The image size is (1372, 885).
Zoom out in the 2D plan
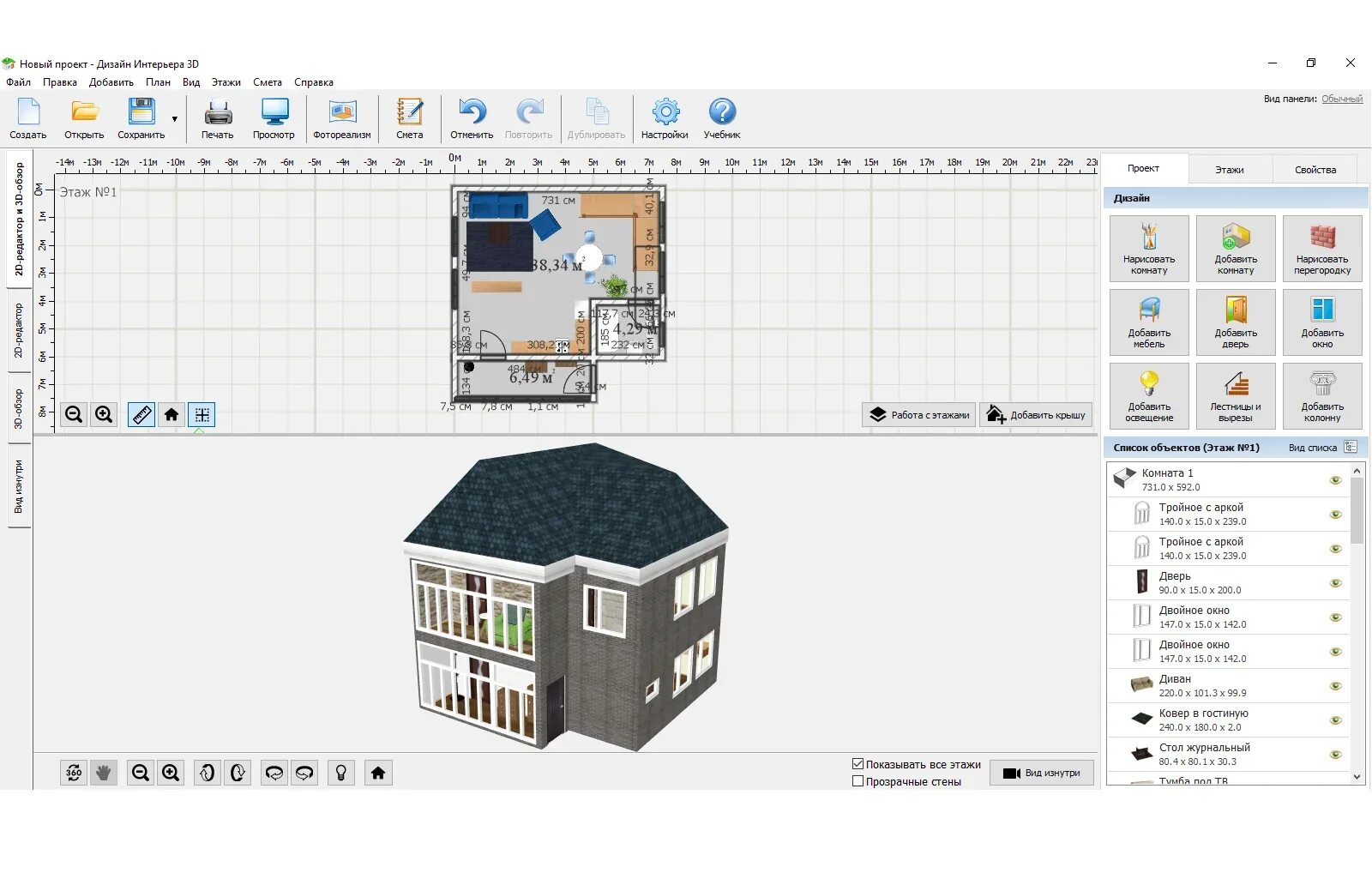[75, 415]
